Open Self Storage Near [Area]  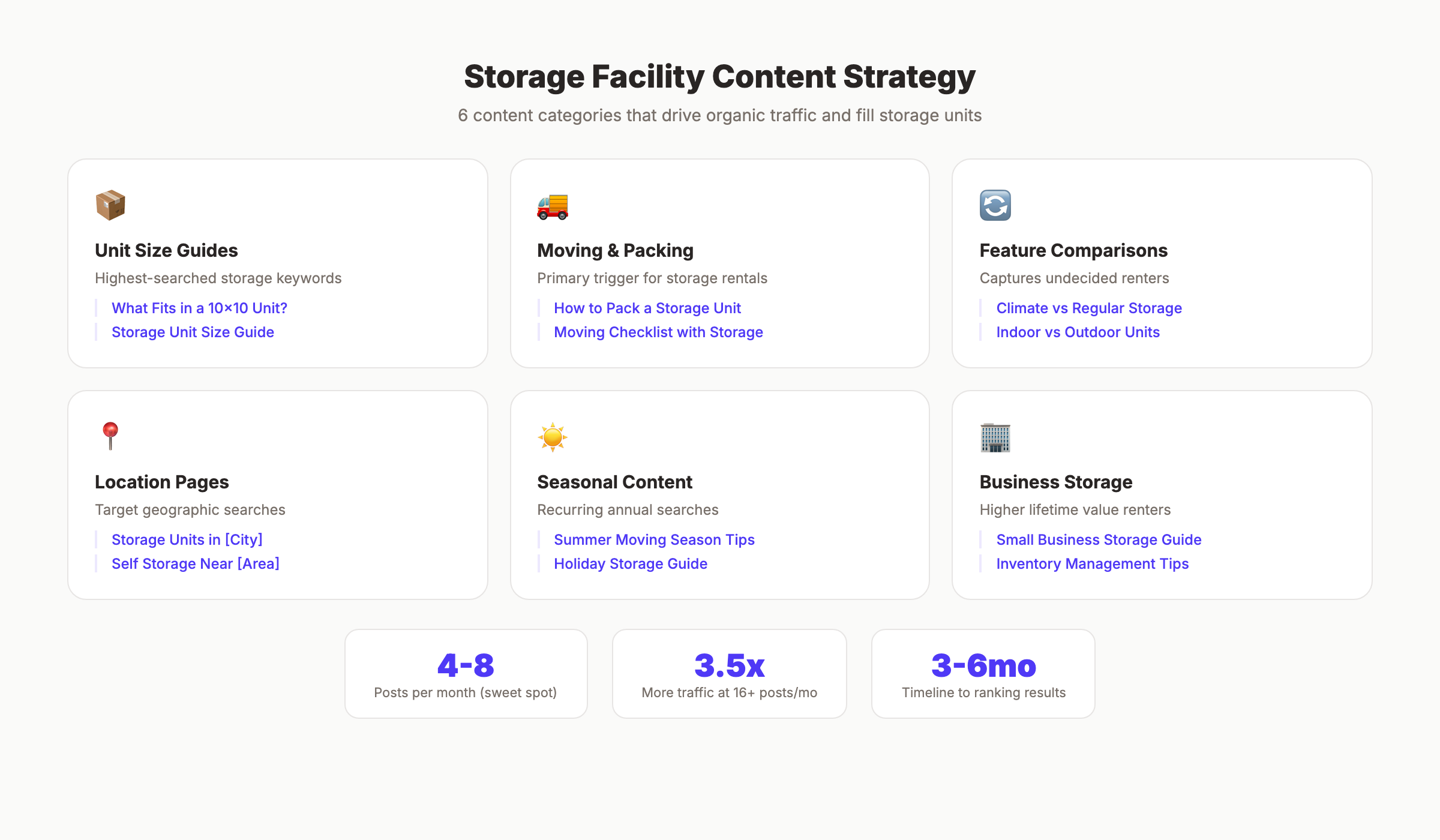pos(196,563)
